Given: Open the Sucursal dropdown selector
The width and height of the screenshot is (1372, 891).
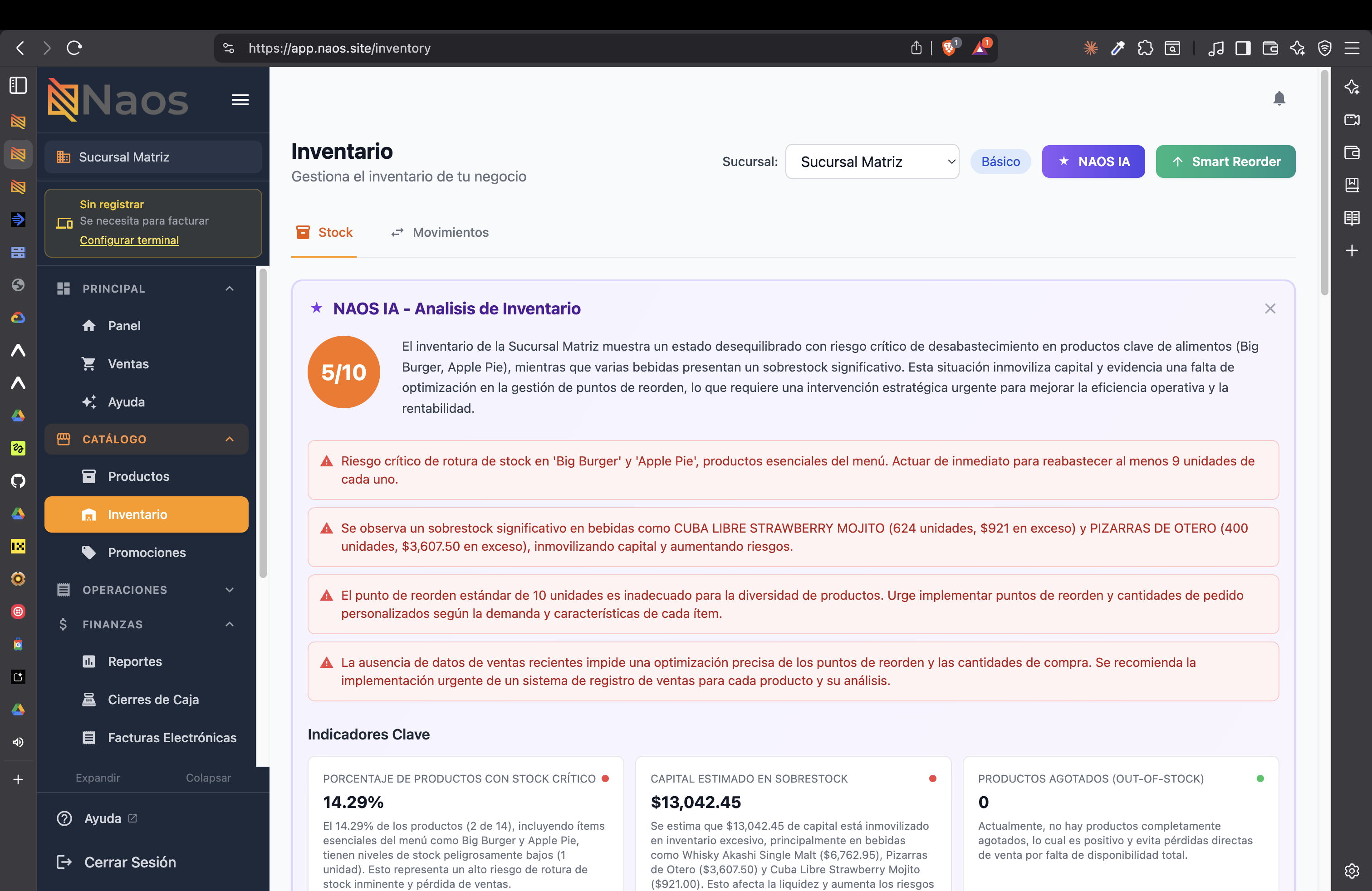Looking at the screenshot, I should tap(872, 162).
